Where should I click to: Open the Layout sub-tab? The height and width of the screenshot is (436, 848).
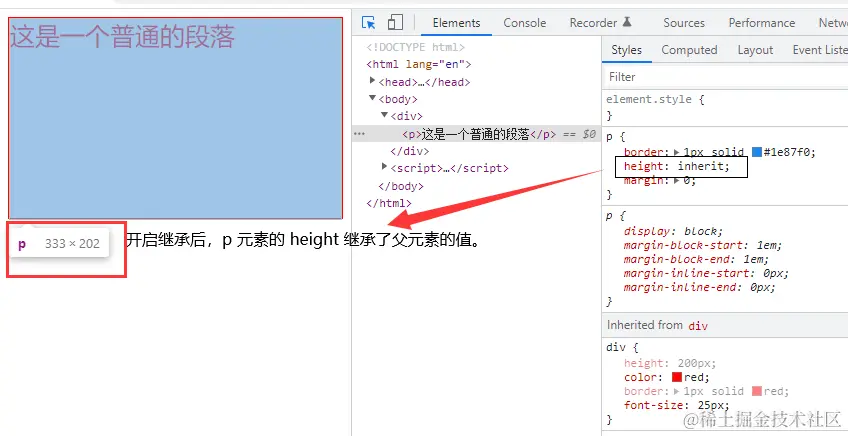tap(755, 50)
